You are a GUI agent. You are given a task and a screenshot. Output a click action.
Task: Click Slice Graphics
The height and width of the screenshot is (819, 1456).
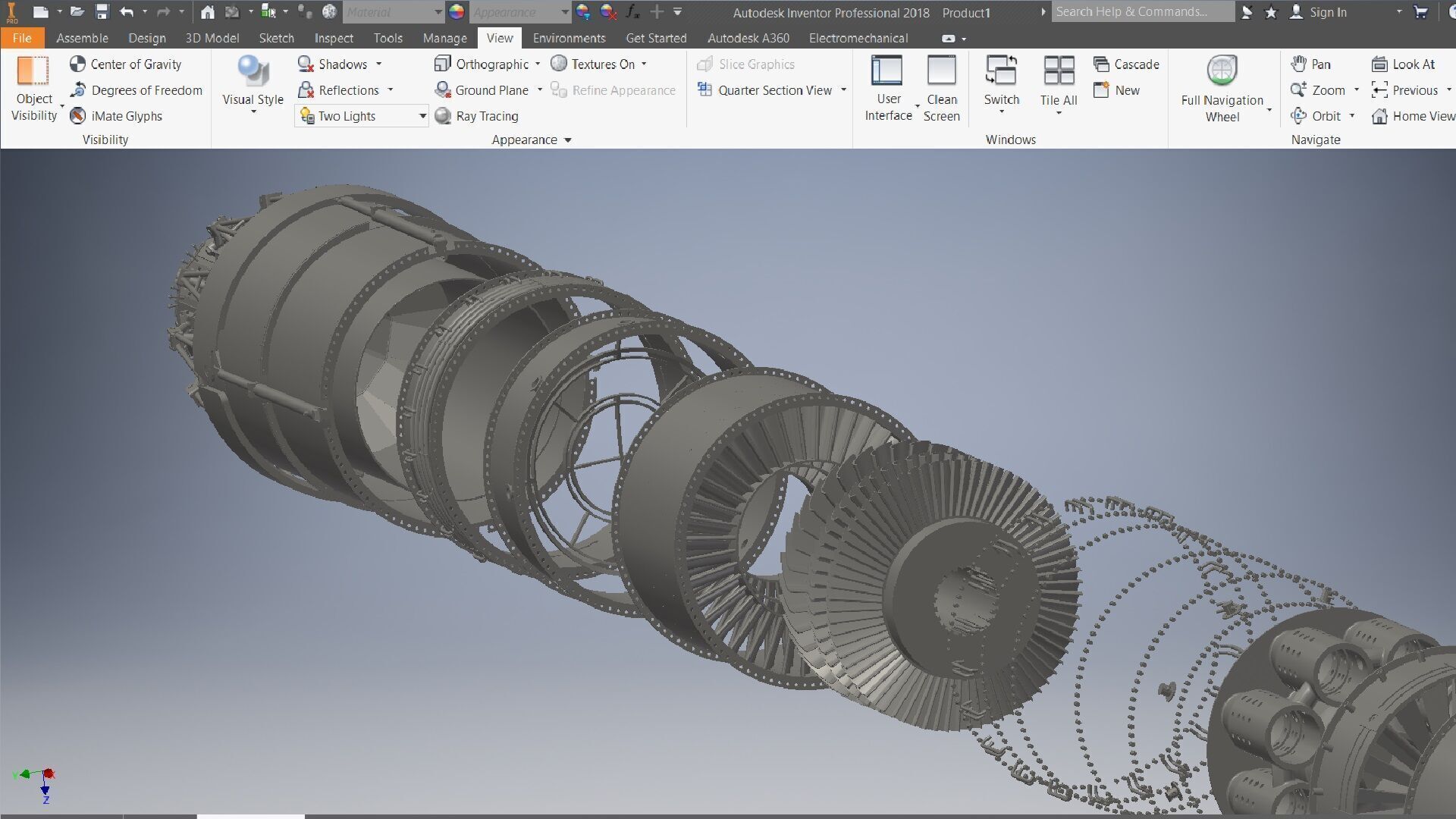tap(746, 64)
